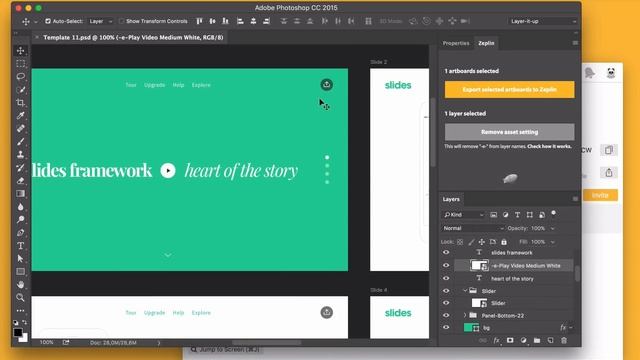640x360 pixels.
Task: Open the Auto-Select Layer dropdown
Action: point(100,21)
